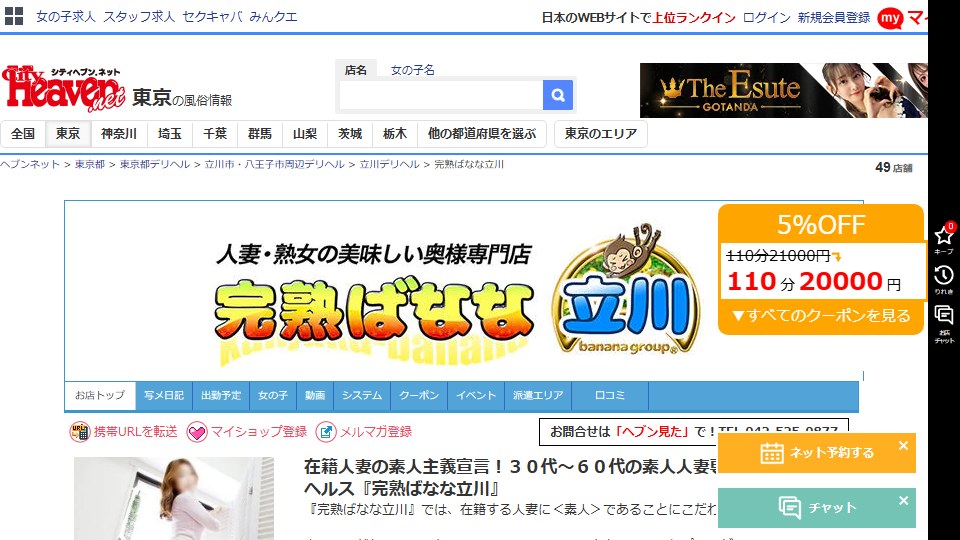This screenshot has width=960, height=540.
Task: Click 東京都デリヘル breadcrumb link
Action: point(155,164)
